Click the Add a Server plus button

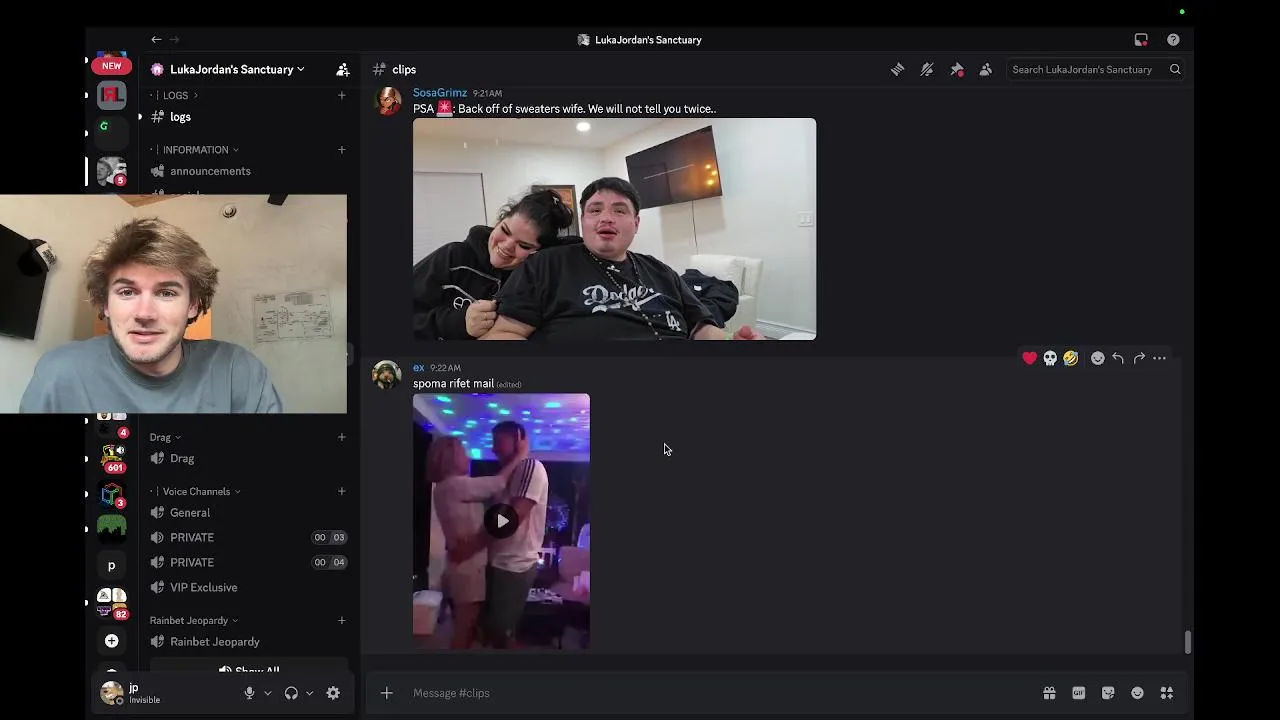click(x=112, y=641)
